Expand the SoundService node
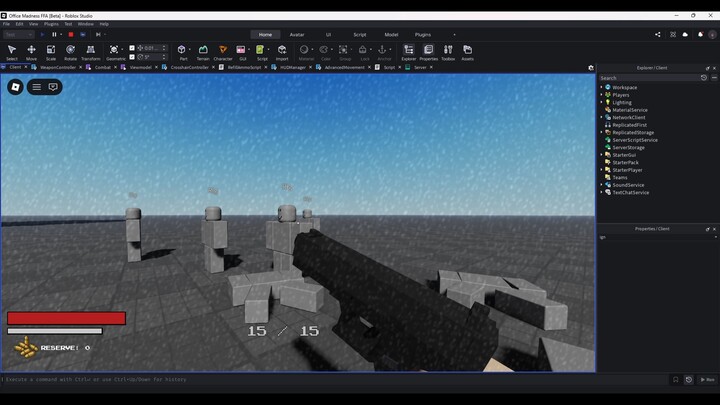 602,185
